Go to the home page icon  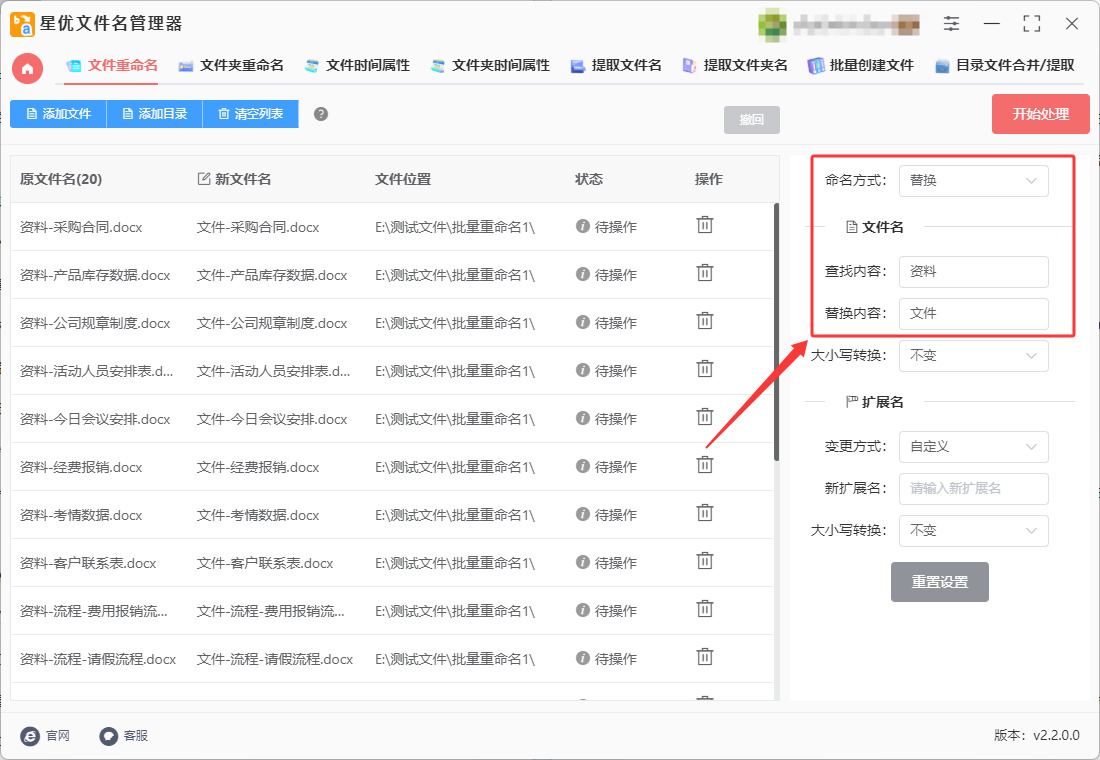click(x=27, y=68)
